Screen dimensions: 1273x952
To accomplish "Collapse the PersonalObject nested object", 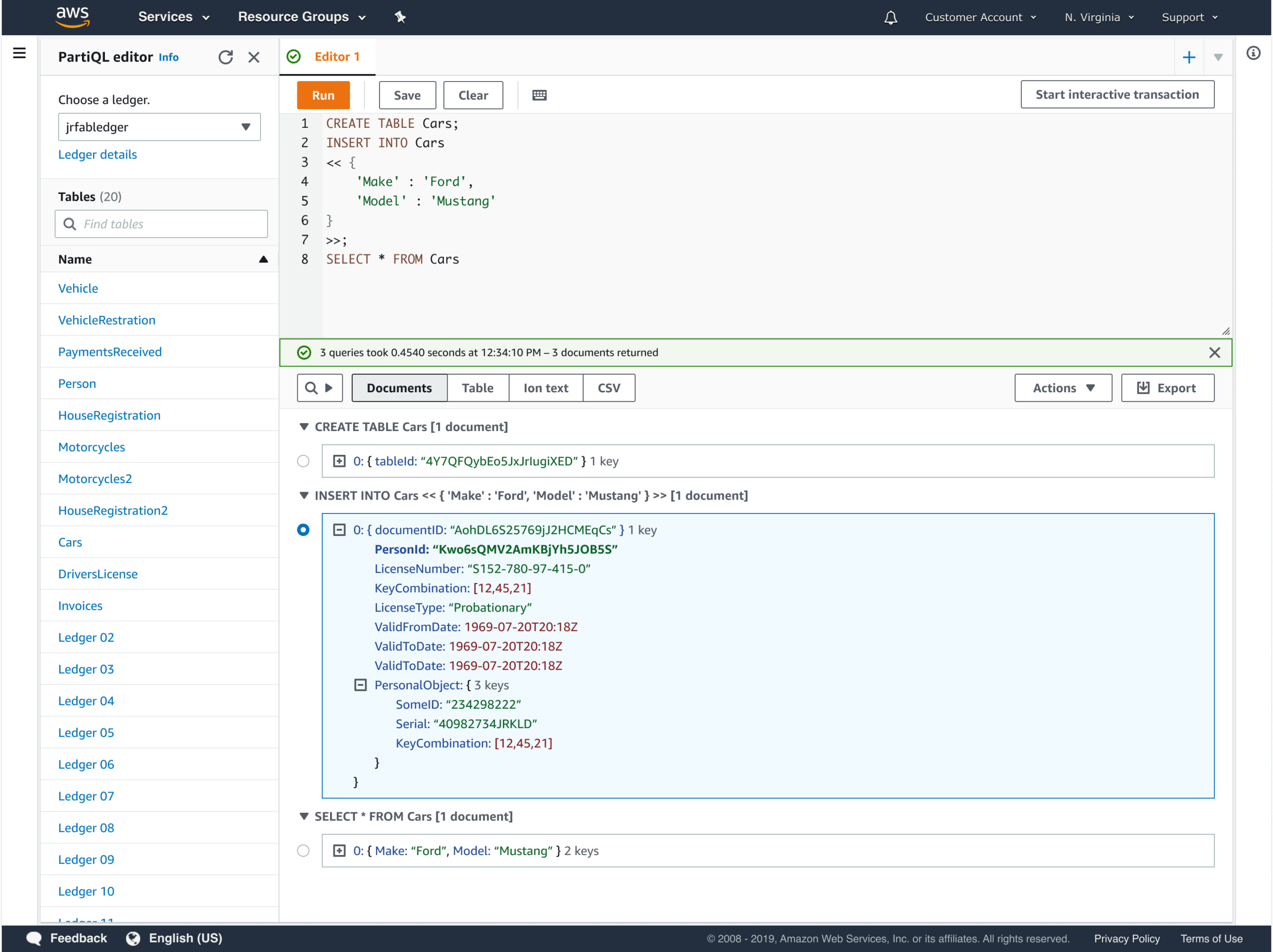I will coord(362,685).
